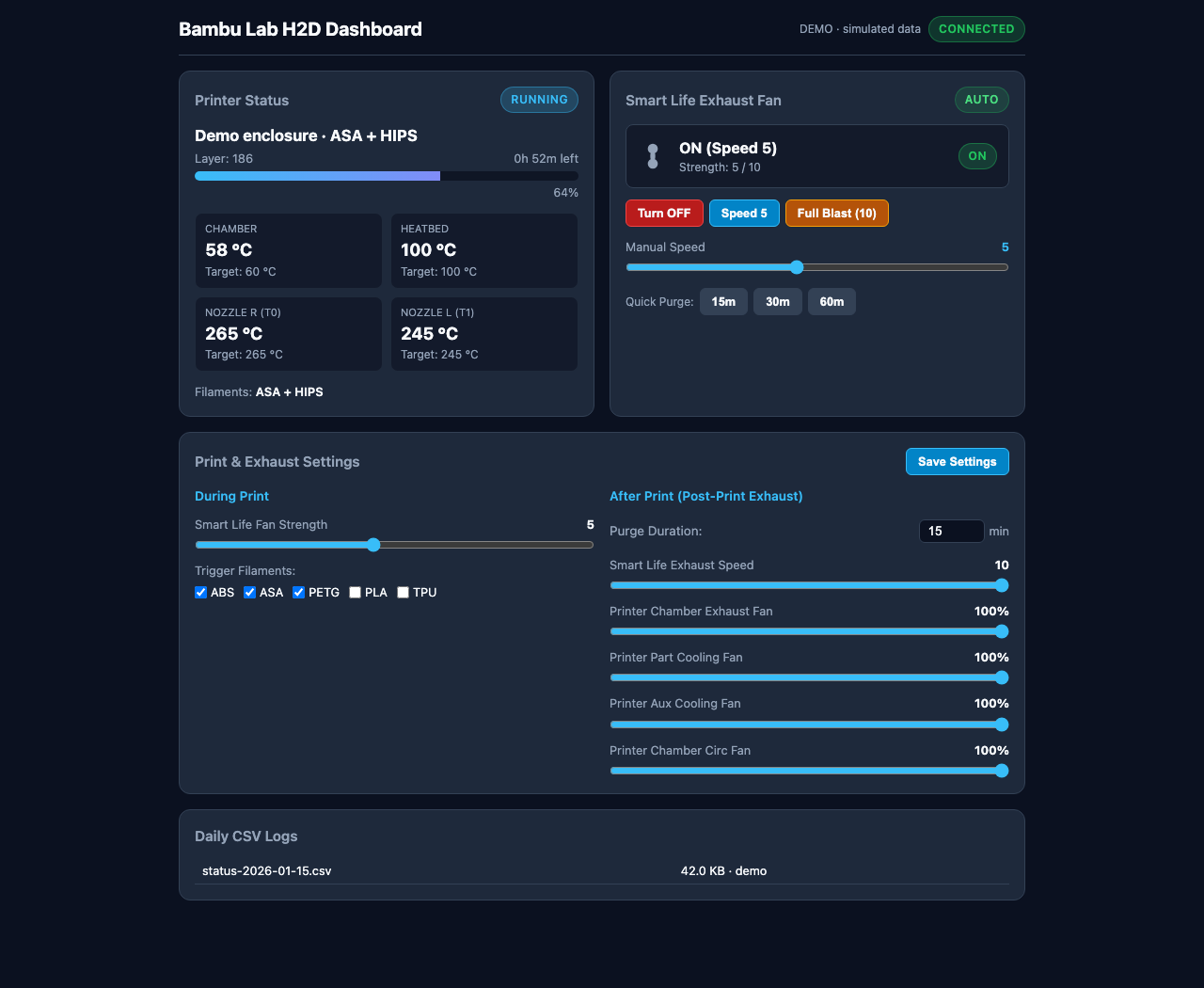
Task: Click the RUNNING printer status badge
Action: 539,100
